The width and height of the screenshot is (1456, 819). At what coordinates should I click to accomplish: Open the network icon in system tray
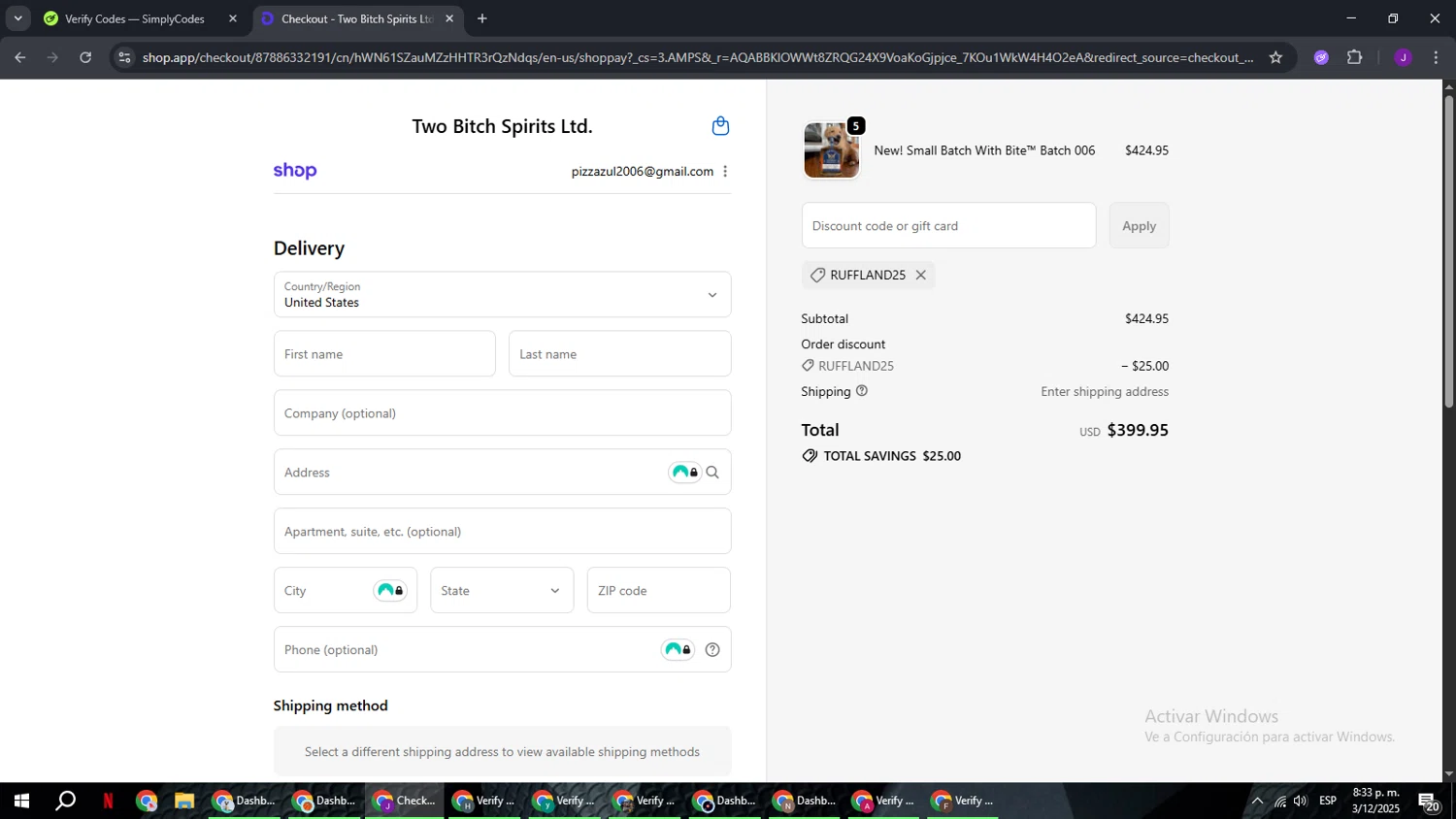pyautogui.click(x=1279, y=802)
